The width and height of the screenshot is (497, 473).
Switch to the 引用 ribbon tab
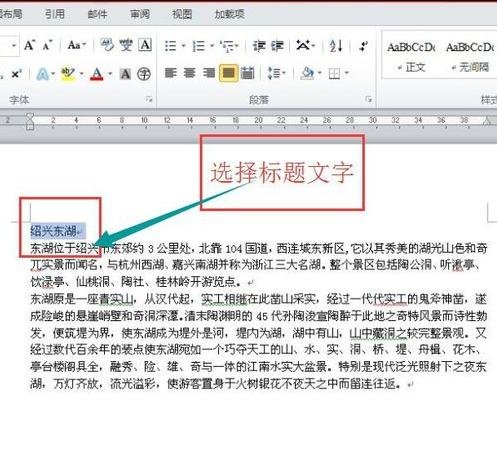[55, 14]
